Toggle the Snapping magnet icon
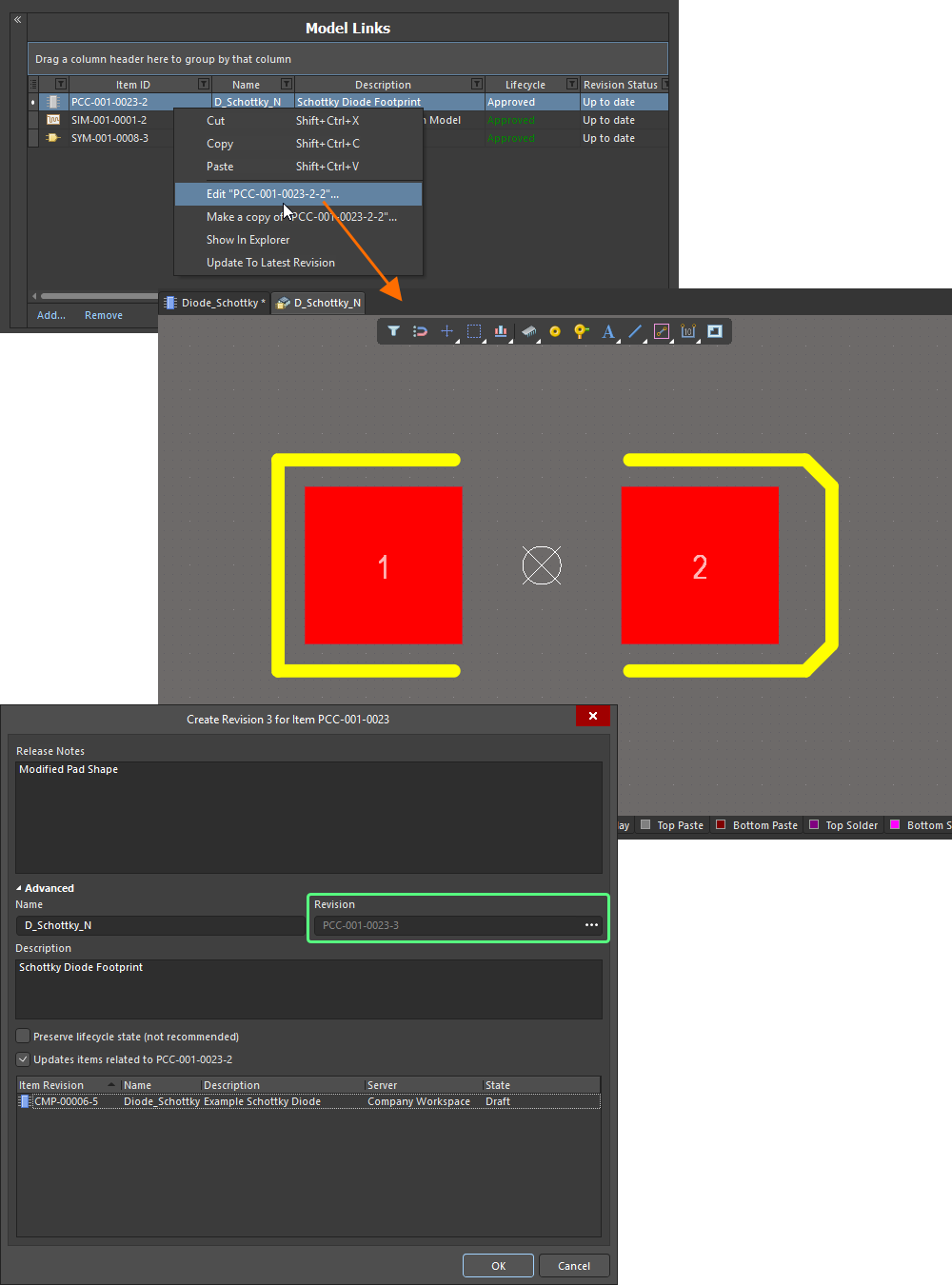 pos(420,331)
